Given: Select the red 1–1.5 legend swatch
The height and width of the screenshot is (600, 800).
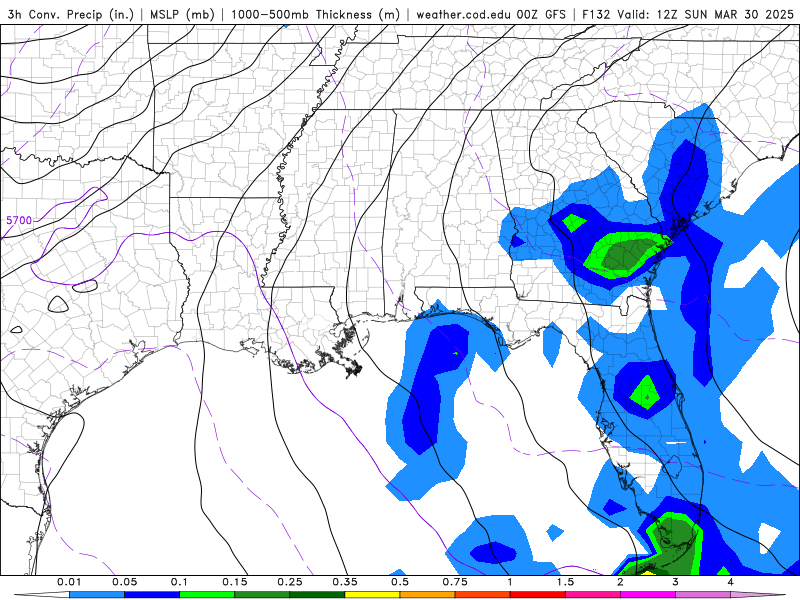Looking at the screenshot, I should pyautogui.click(x=538, y=595).
